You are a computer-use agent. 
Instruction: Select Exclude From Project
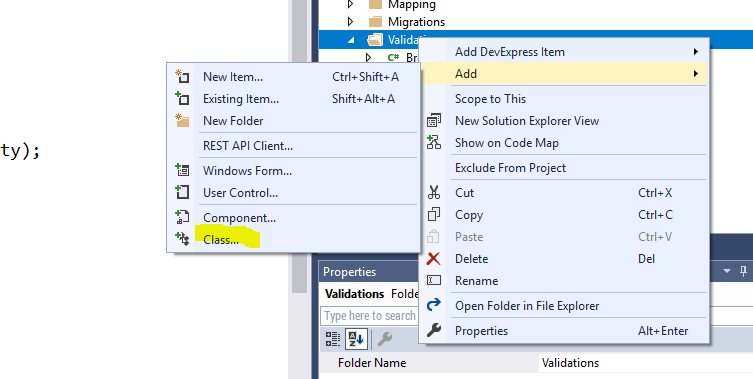pyautogui.click(x=510, y=168)
